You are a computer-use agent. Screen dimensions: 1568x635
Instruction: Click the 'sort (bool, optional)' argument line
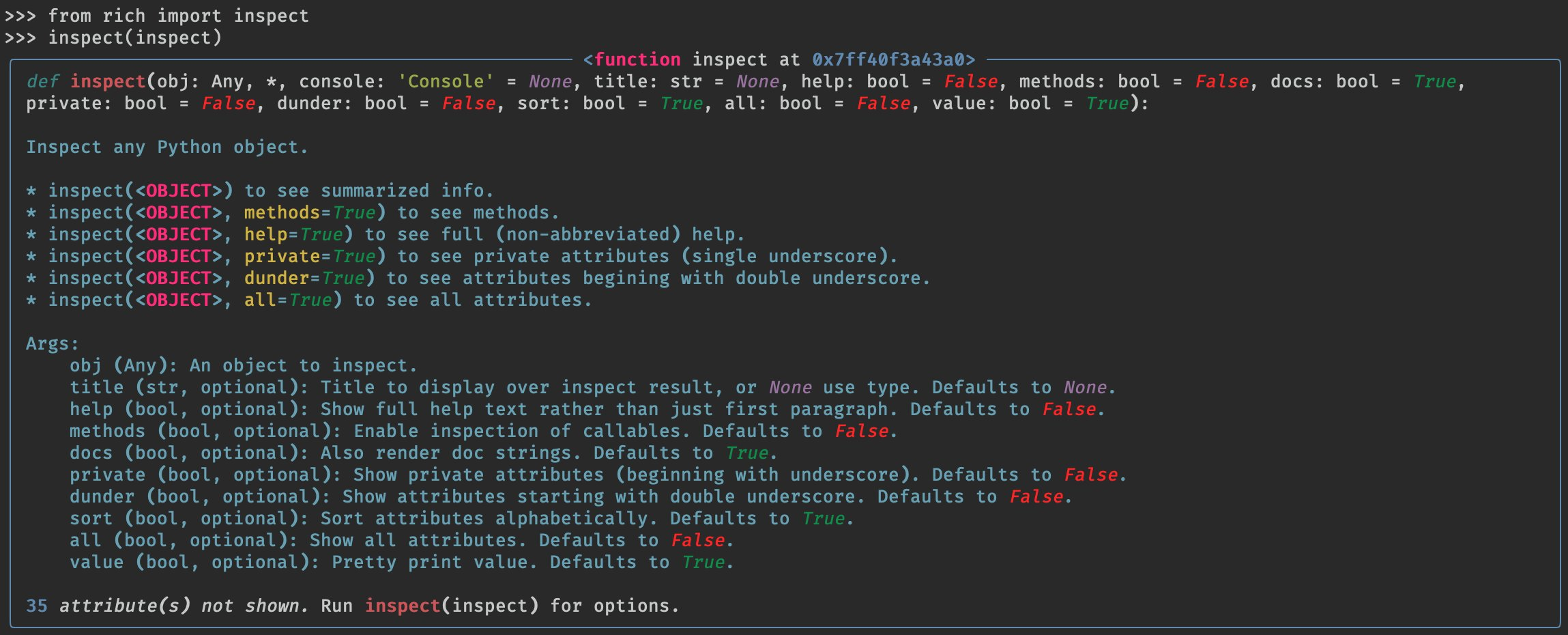pyautogui.click(x=461, y=518)
